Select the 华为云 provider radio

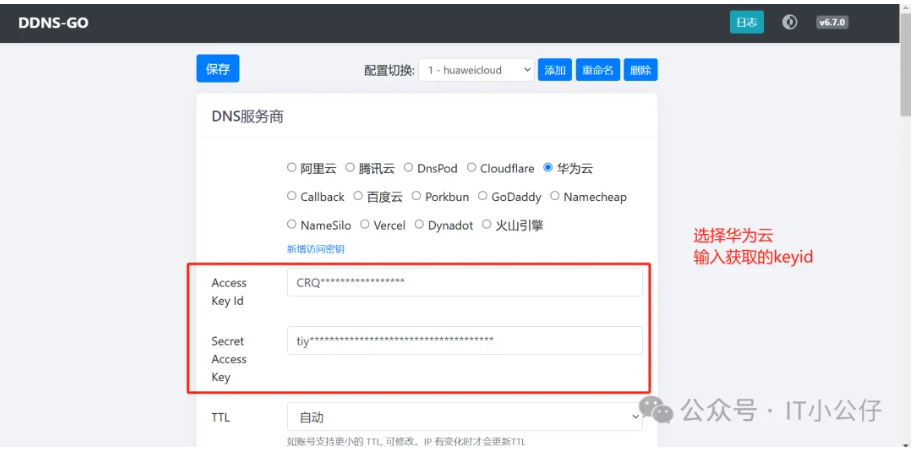click(x=548, y=168)
